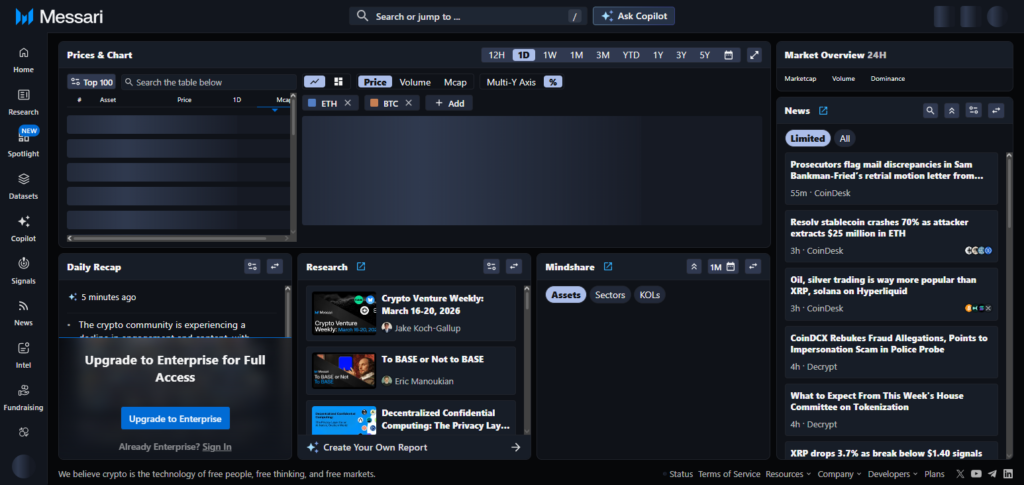Expand the Prices & Chart panel fullscreen

click(x=754, y=55)
